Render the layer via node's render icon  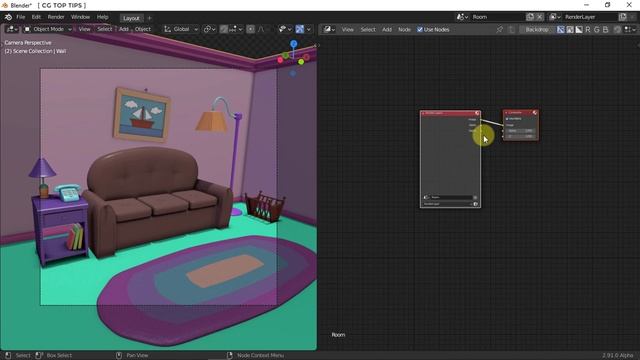coord(476,204)
